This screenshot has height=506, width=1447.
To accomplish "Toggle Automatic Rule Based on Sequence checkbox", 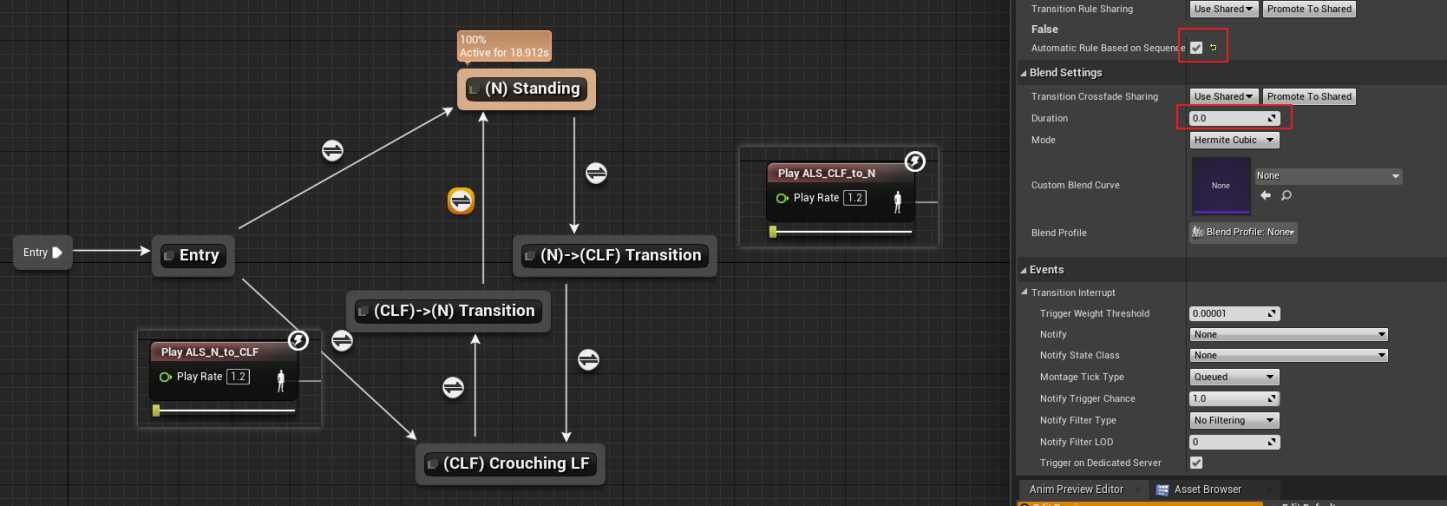I will (1196, 48).
